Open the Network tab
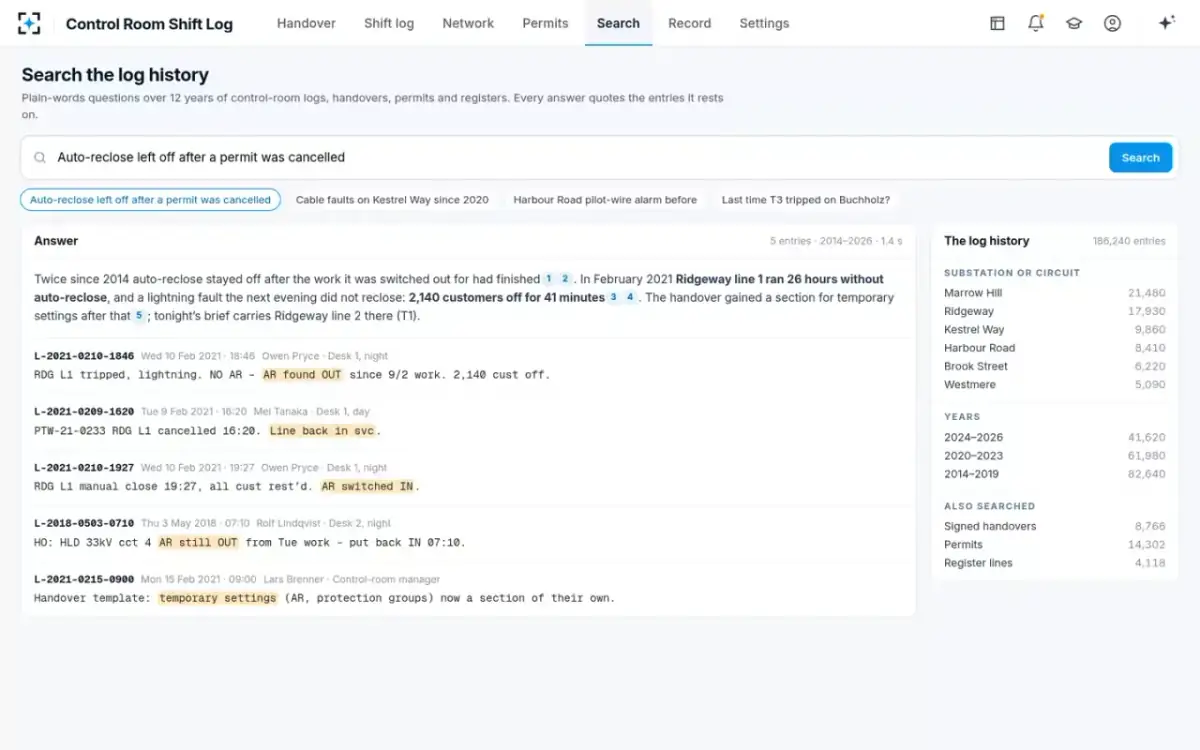Viewport: 1200px width, 750px height. (468, 23)
